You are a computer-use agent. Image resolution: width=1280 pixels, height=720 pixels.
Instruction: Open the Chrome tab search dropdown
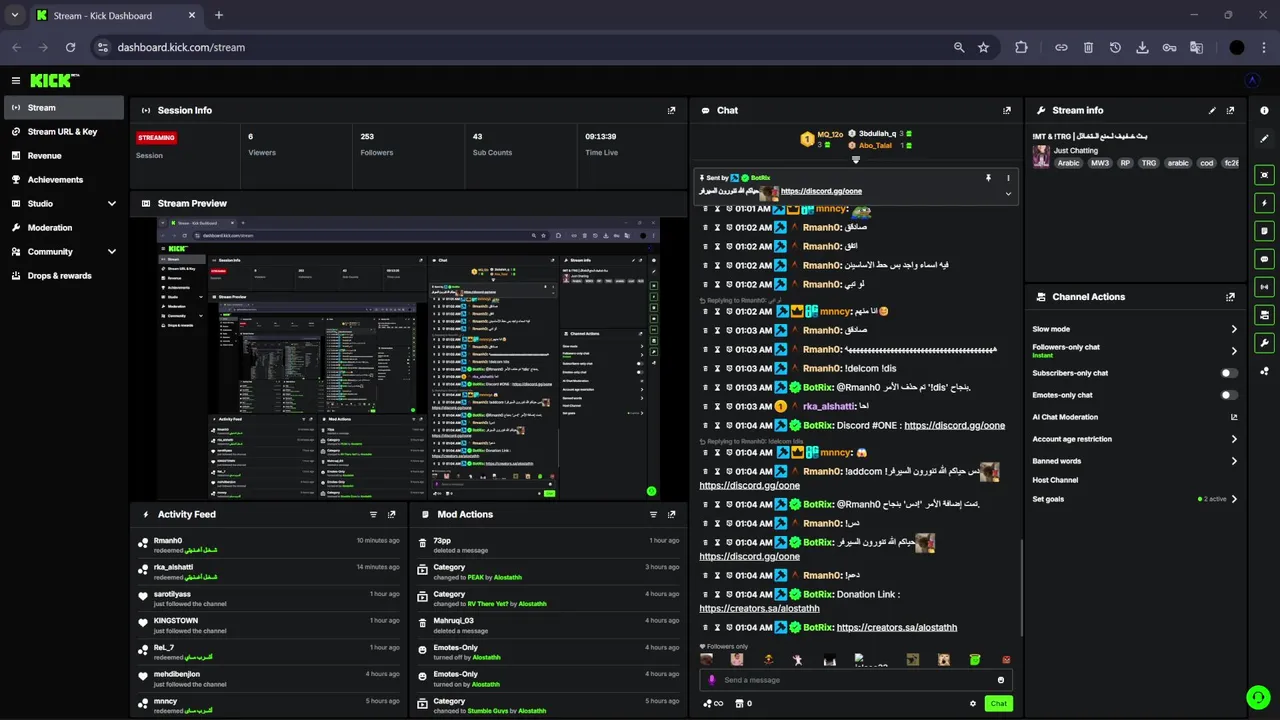(x=15, y=15)
